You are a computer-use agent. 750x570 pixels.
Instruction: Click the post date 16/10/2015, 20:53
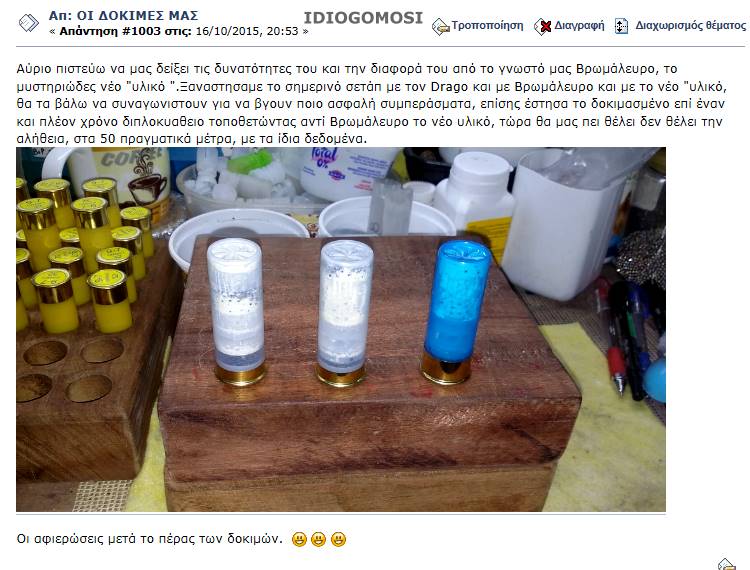pos(247,32)
